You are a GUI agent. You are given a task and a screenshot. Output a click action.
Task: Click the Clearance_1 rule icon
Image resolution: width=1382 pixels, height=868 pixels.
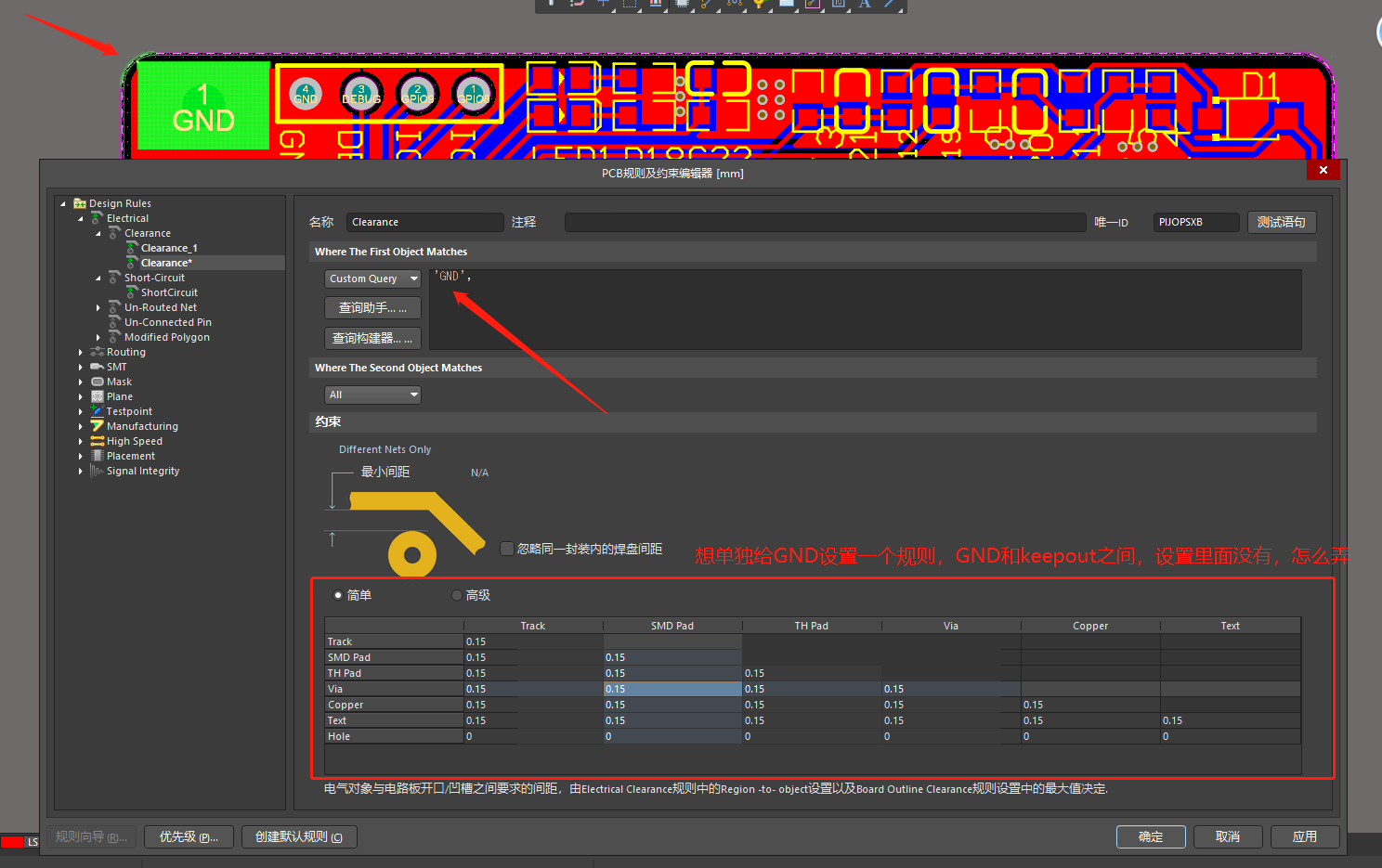(x=132, y=248)
